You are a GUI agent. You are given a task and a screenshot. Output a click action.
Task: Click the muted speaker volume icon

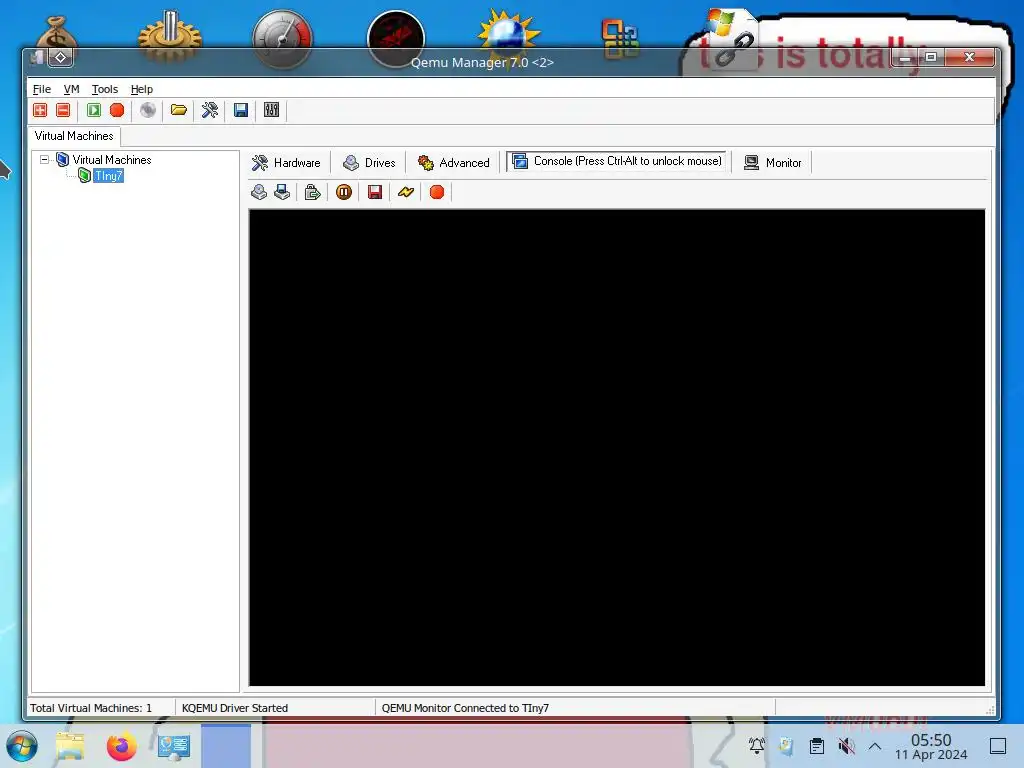pos(846,746)
